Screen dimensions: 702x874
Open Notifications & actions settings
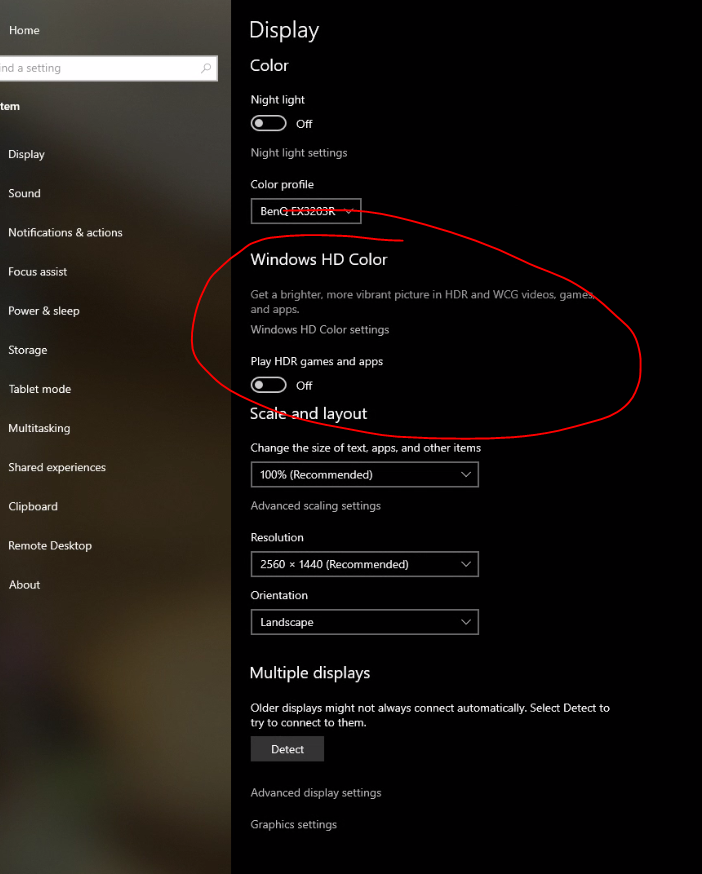click(x=65, y=232)
